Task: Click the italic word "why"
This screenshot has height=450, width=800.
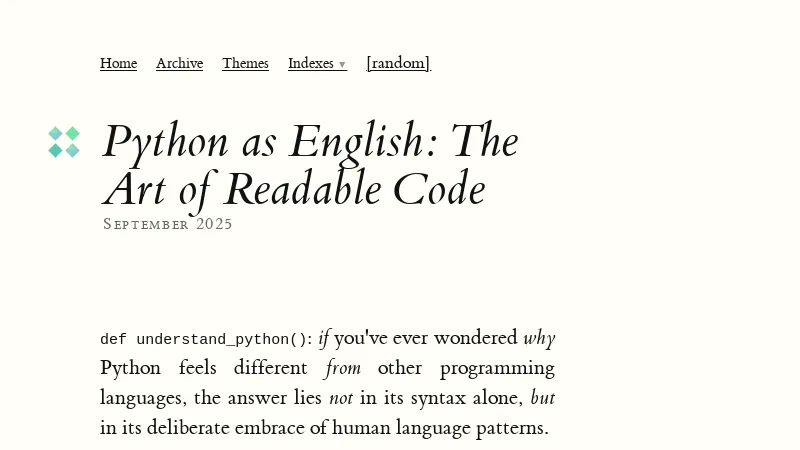Action: coord(539,338)
